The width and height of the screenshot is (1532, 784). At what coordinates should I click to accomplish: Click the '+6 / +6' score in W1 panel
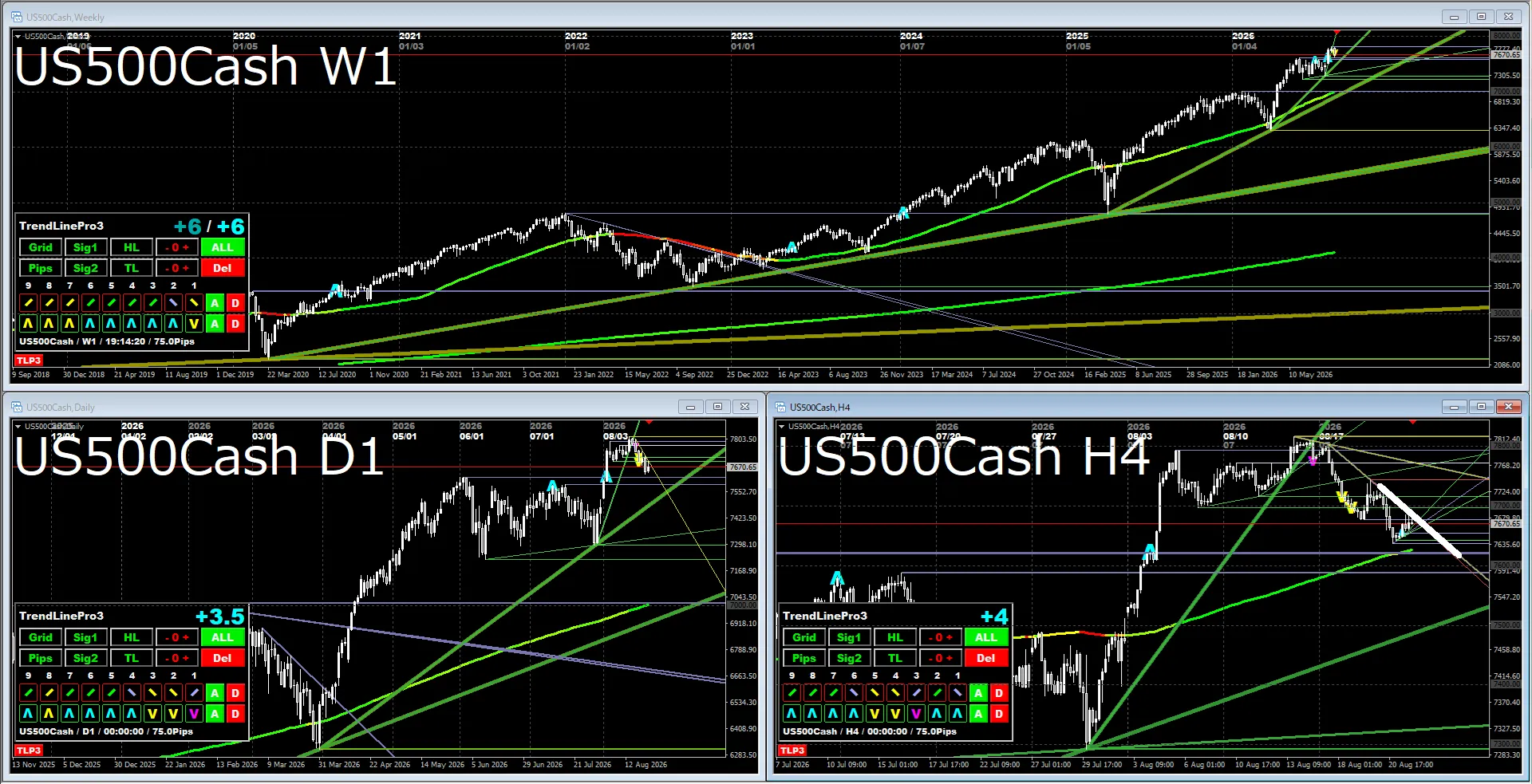tap(210, 227)
